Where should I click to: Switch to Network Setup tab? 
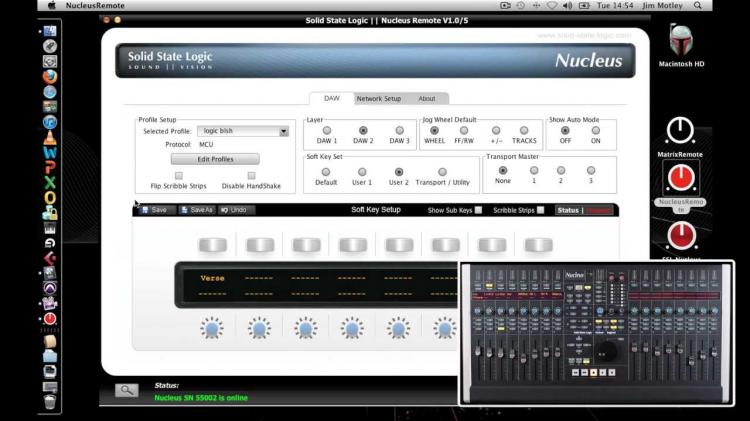click(378, 99)
